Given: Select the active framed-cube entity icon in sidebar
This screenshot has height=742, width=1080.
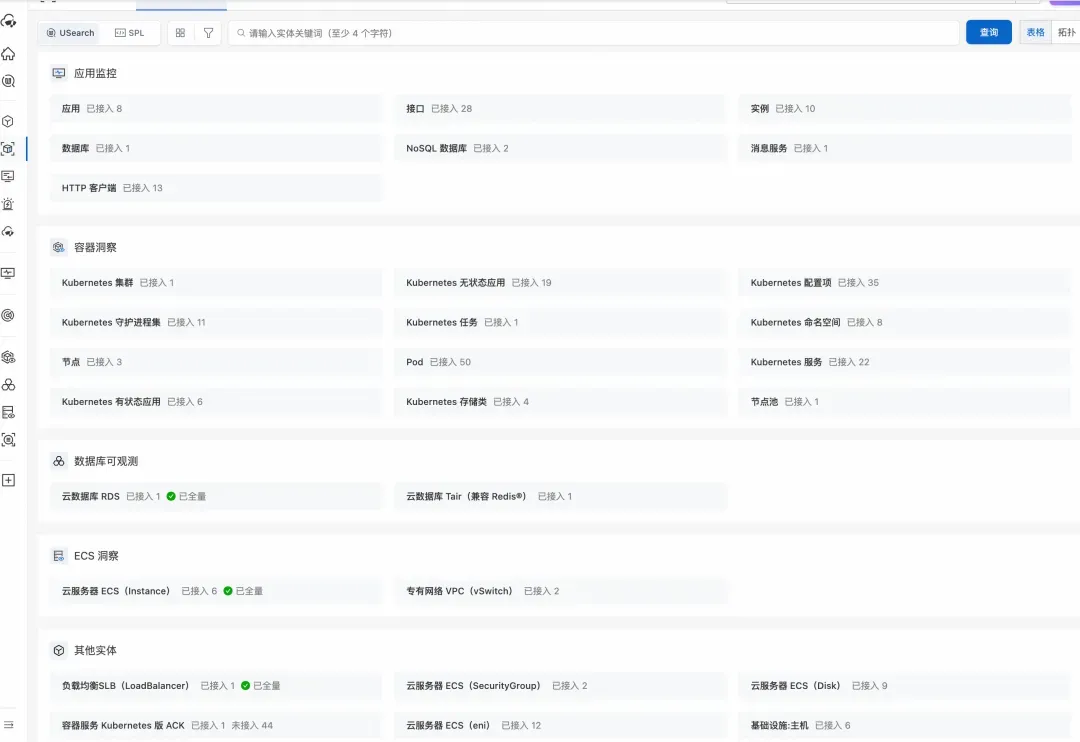Looking at the screenshot, I should pos(8,149).
